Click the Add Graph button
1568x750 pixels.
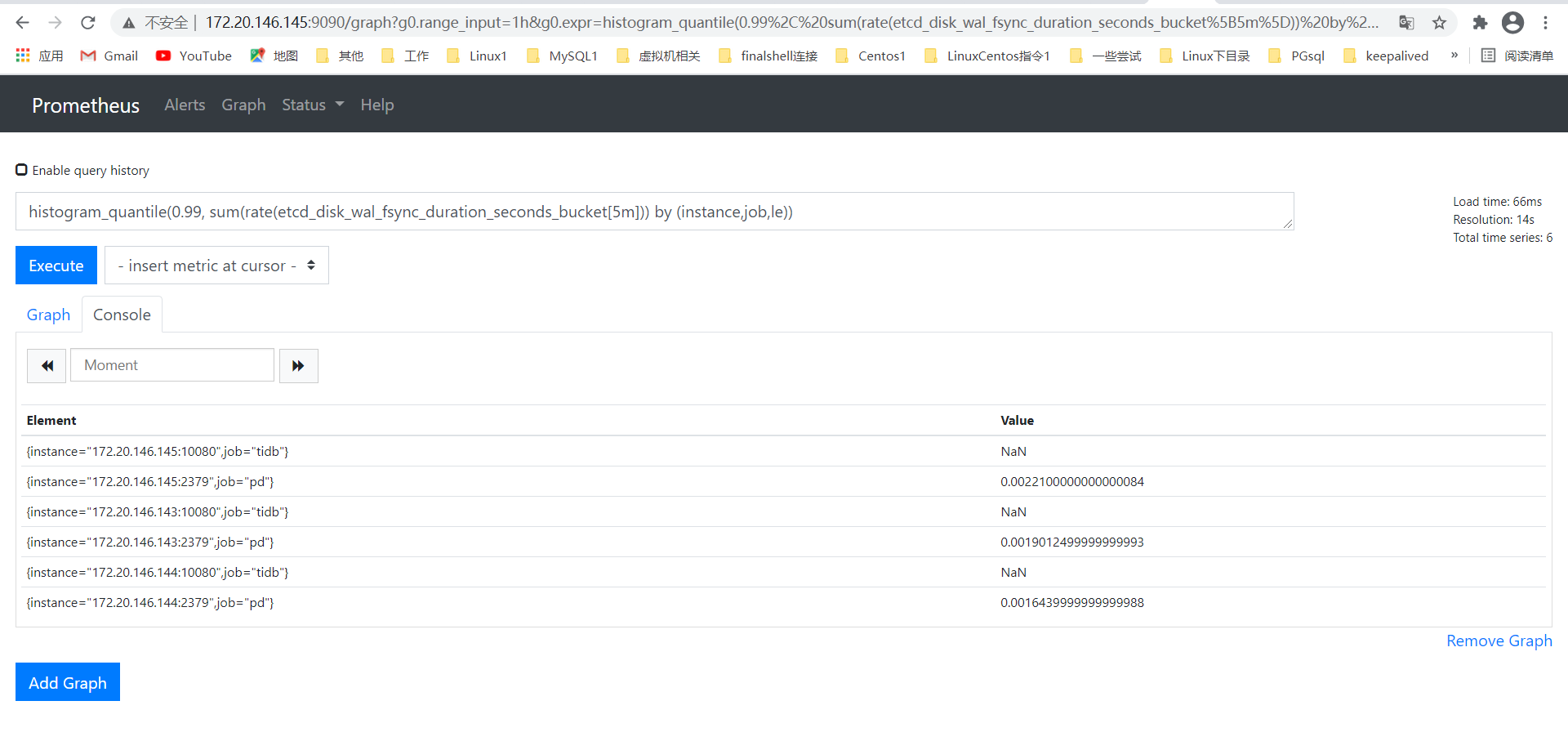[68, 682]
